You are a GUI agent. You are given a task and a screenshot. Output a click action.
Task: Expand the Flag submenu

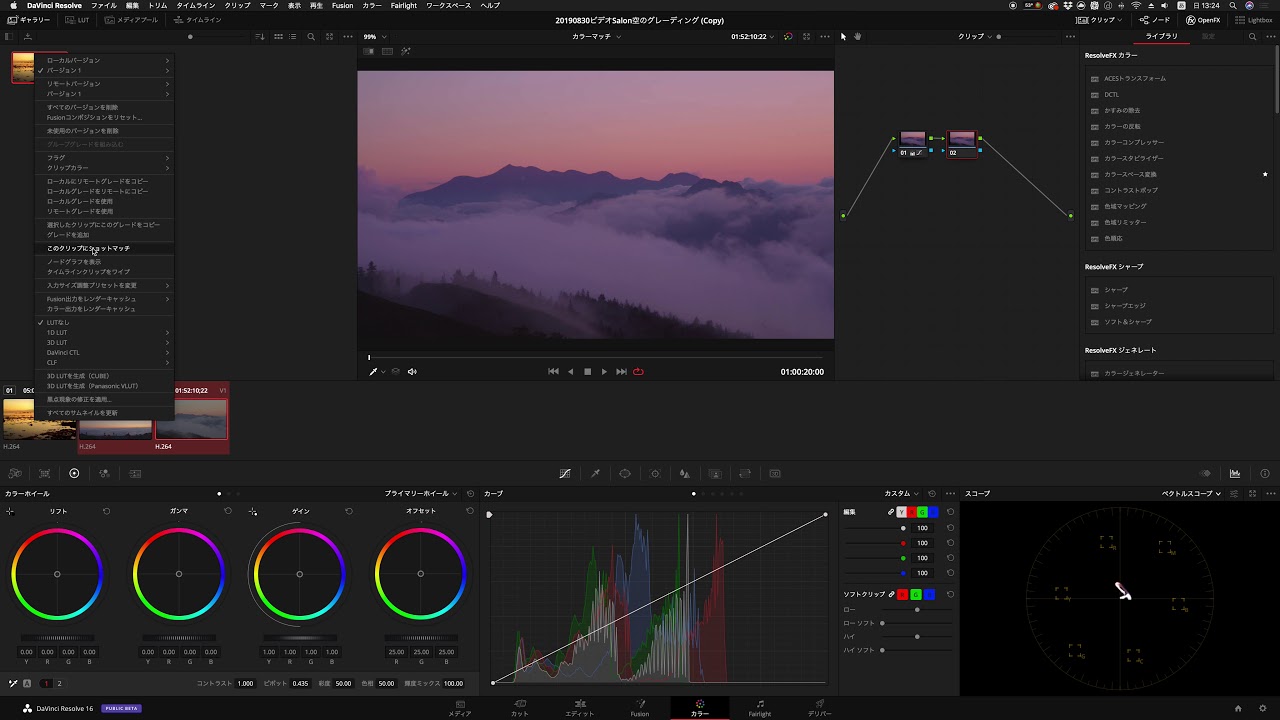(x=105, y=157)
